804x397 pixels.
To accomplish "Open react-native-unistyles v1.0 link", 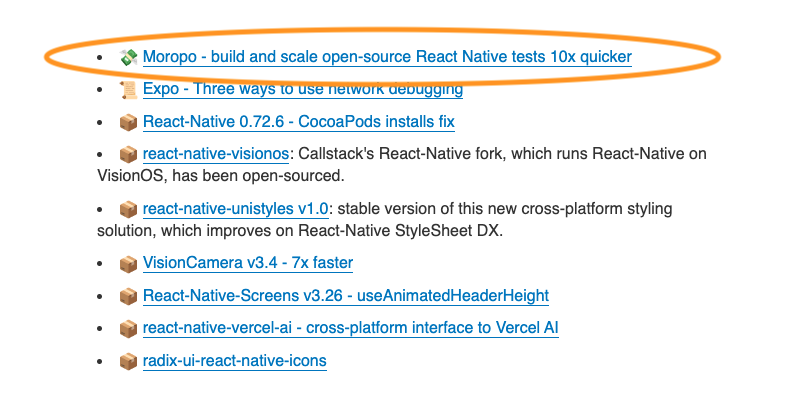I will point(235,209).
